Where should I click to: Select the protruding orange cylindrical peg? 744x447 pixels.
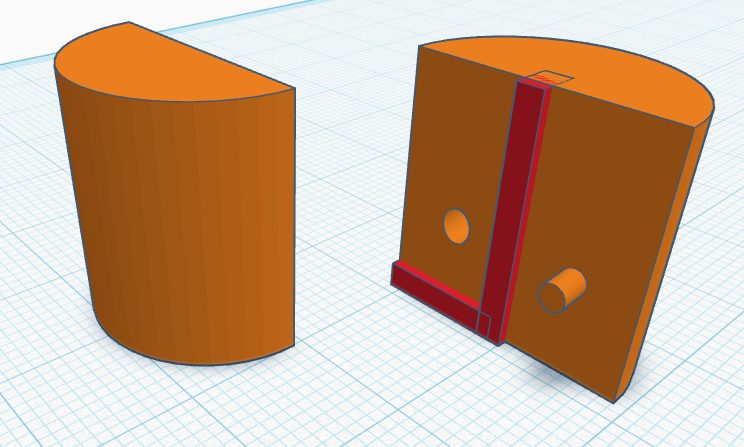tap(562, 289)
